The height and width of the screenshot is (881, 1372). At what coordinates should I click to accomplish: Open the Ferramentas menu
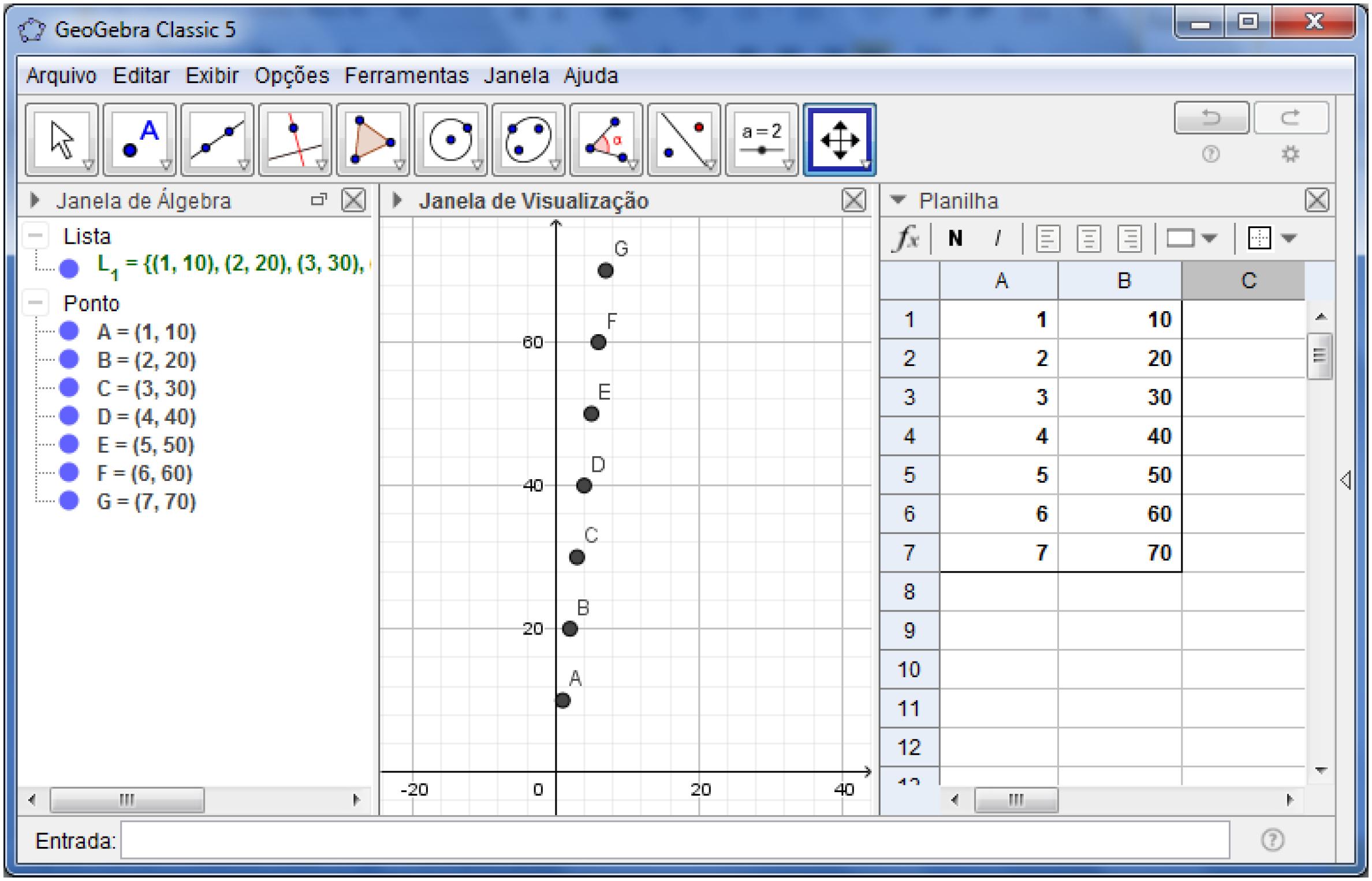[x=406, y=76]
